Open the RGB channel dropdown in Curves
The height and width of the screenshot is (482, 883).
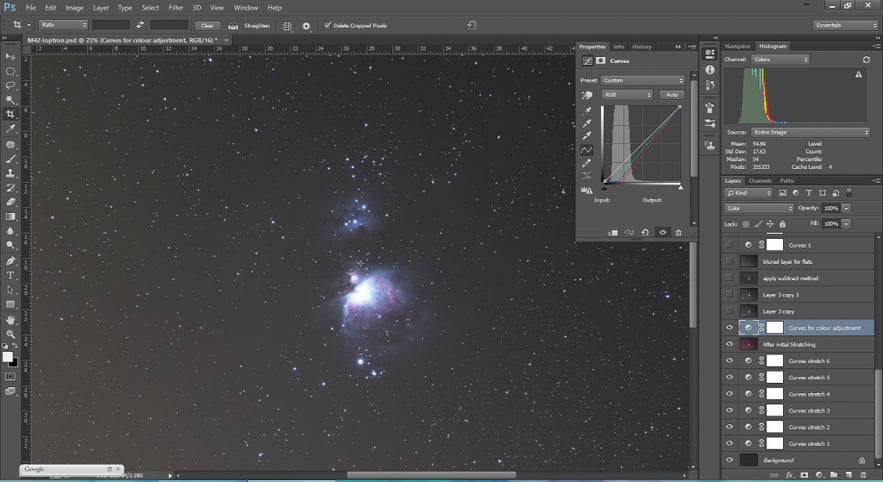coord(627,95)
